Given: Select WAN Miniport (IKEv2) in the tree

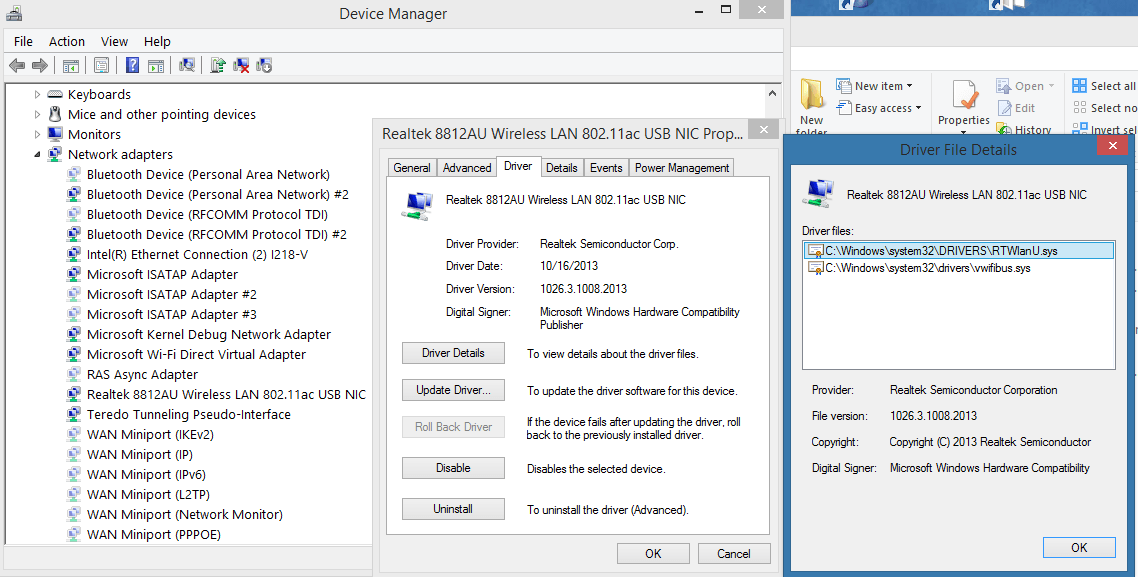Looking at the screenshot, I should coord(150,435).
